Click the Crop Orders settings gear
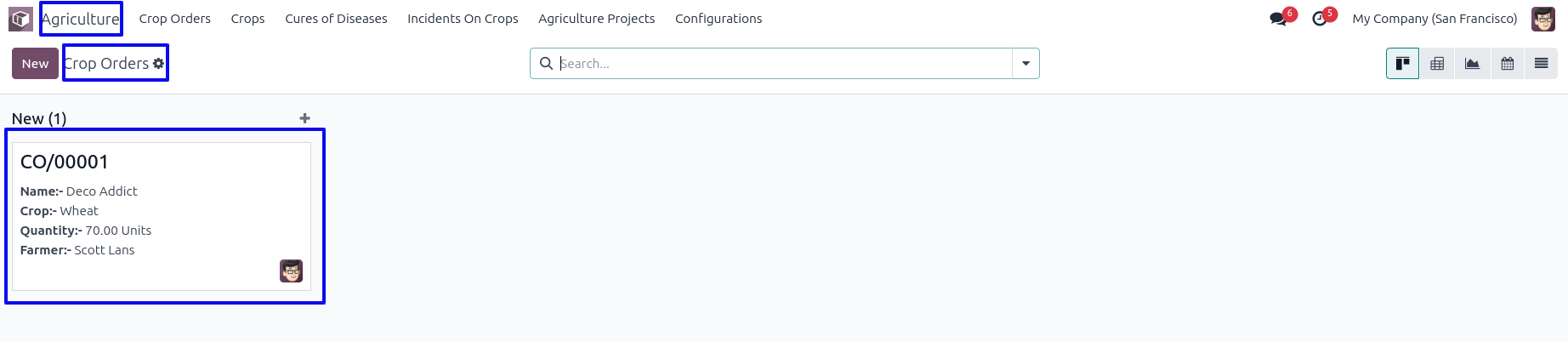 point(159,64)
